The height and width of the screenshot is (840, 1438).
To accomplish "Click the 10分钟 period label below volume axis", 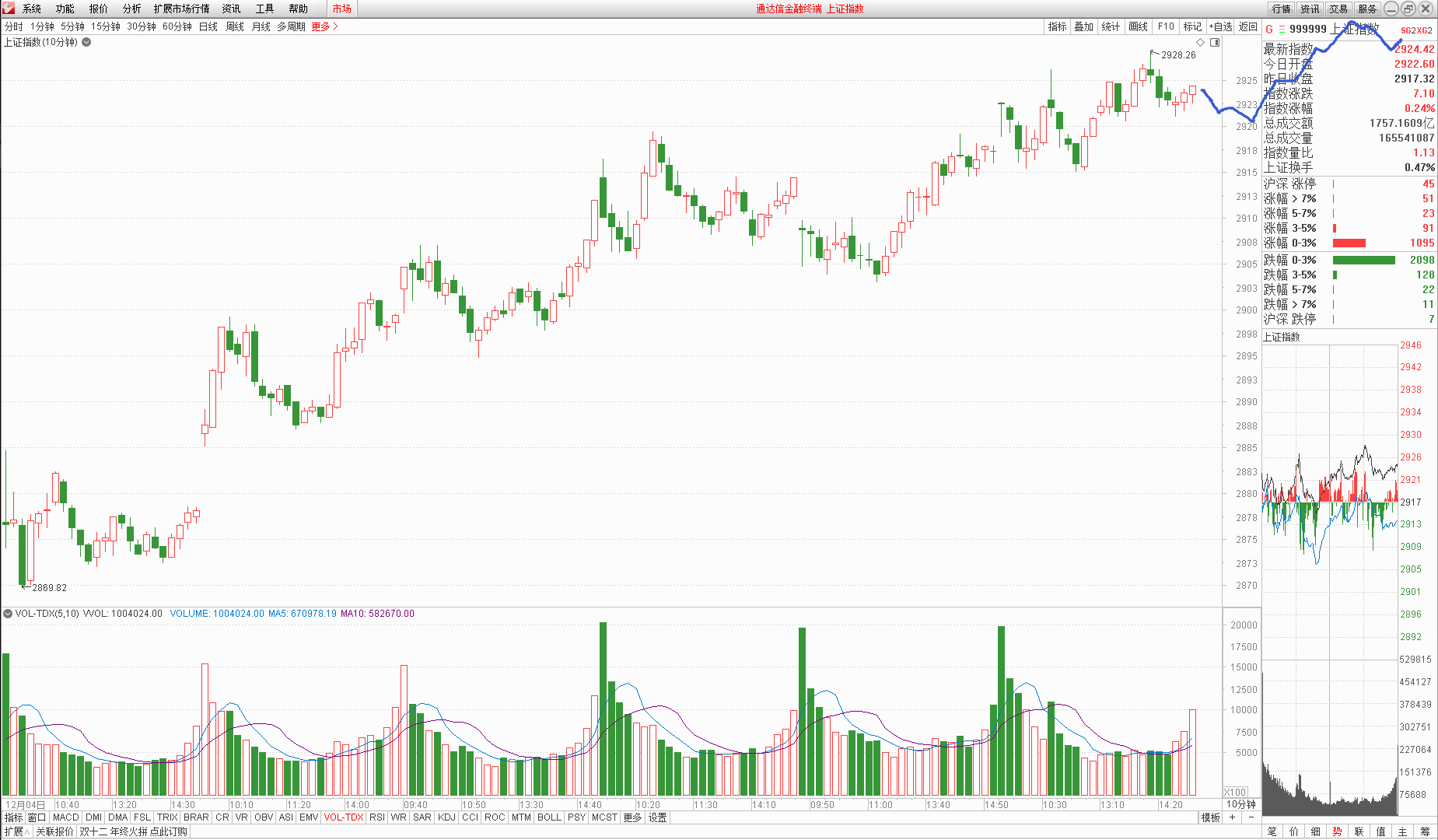I will click(x=1241, y=804).
